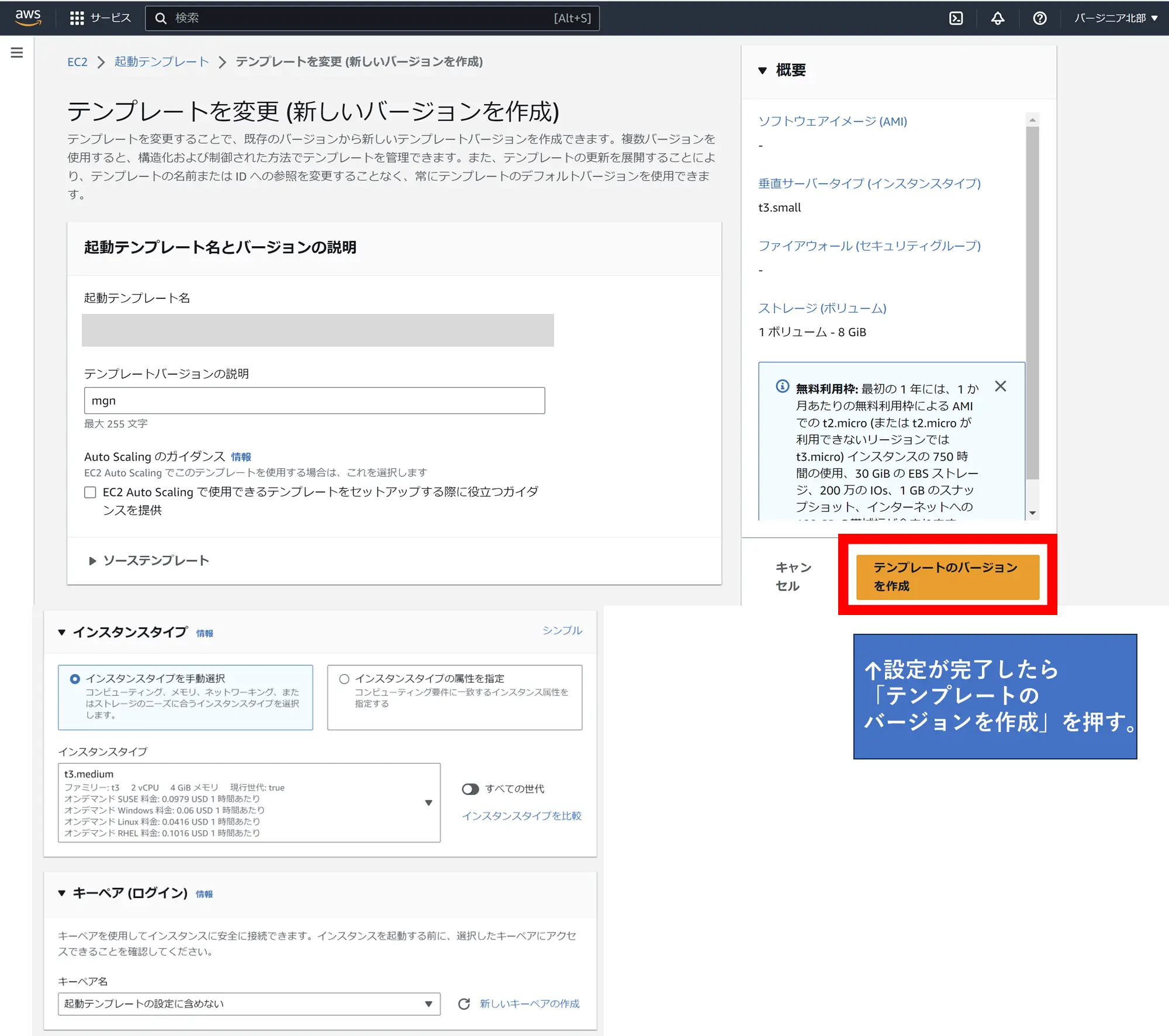The height and width of the screenshot is (1036, 1169).
Task: Enable the EC2 Auto Scaling guidance checkbox
Action: [x=90, y=492]
